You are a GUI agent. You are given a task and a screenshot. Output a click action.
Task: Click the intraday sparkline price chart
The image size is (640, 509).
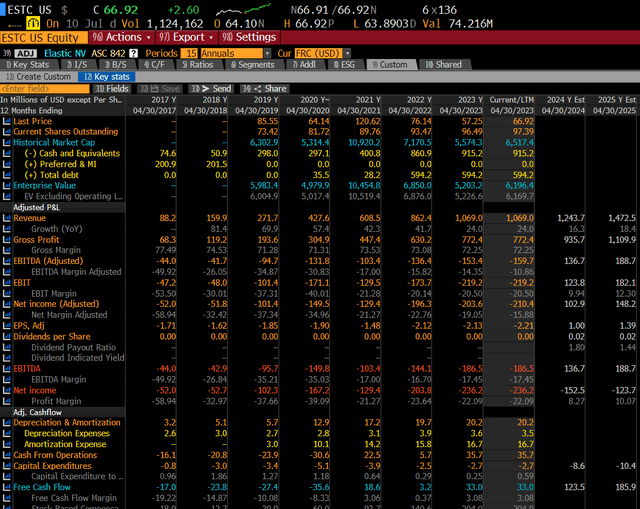(x=243, y=10)
